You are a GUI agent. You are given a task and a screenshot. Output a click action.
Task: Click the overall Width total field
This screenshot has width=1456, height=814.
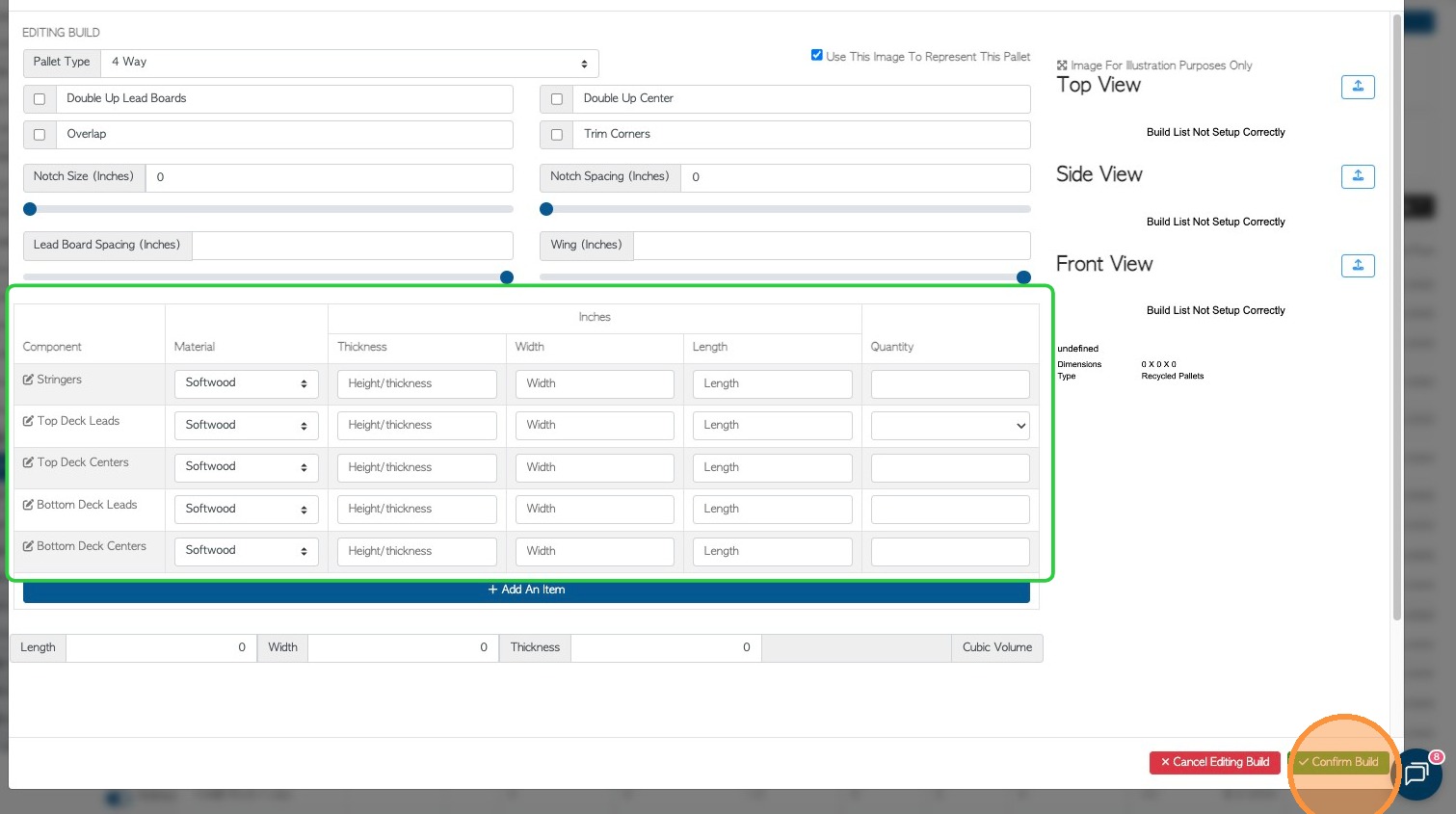pyautogui.click(x=404, y=648)
